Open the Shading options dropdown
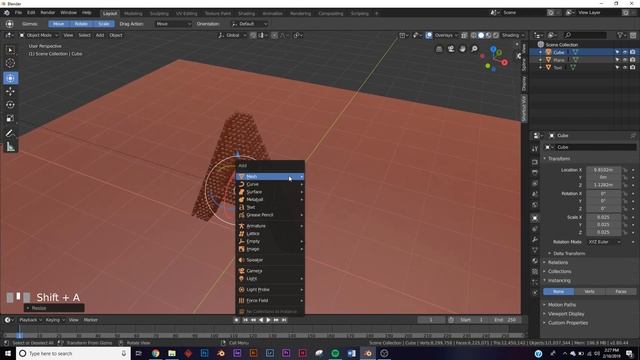The image size is (640, 360). coord(513,36)
